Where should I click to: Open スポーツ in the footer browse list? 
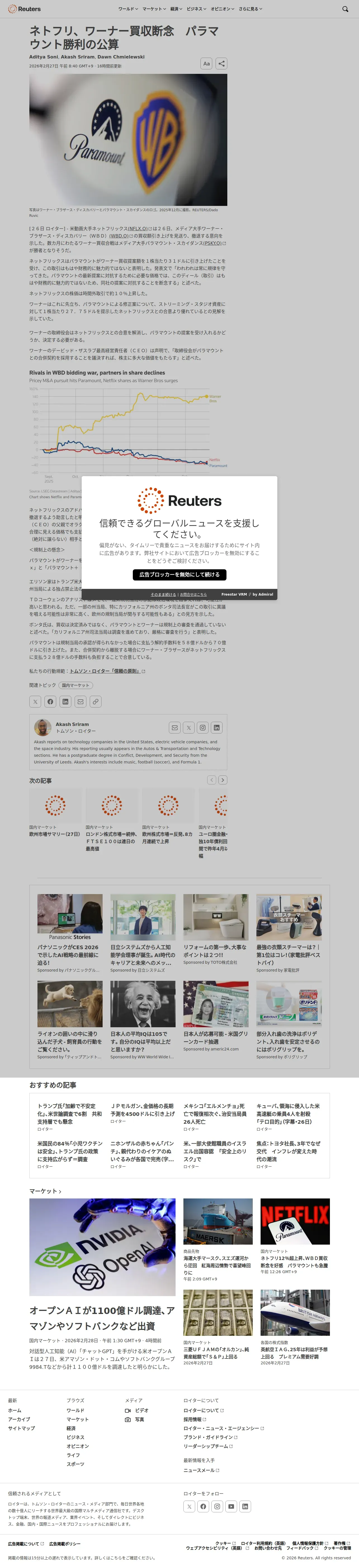click(75, 1464)
